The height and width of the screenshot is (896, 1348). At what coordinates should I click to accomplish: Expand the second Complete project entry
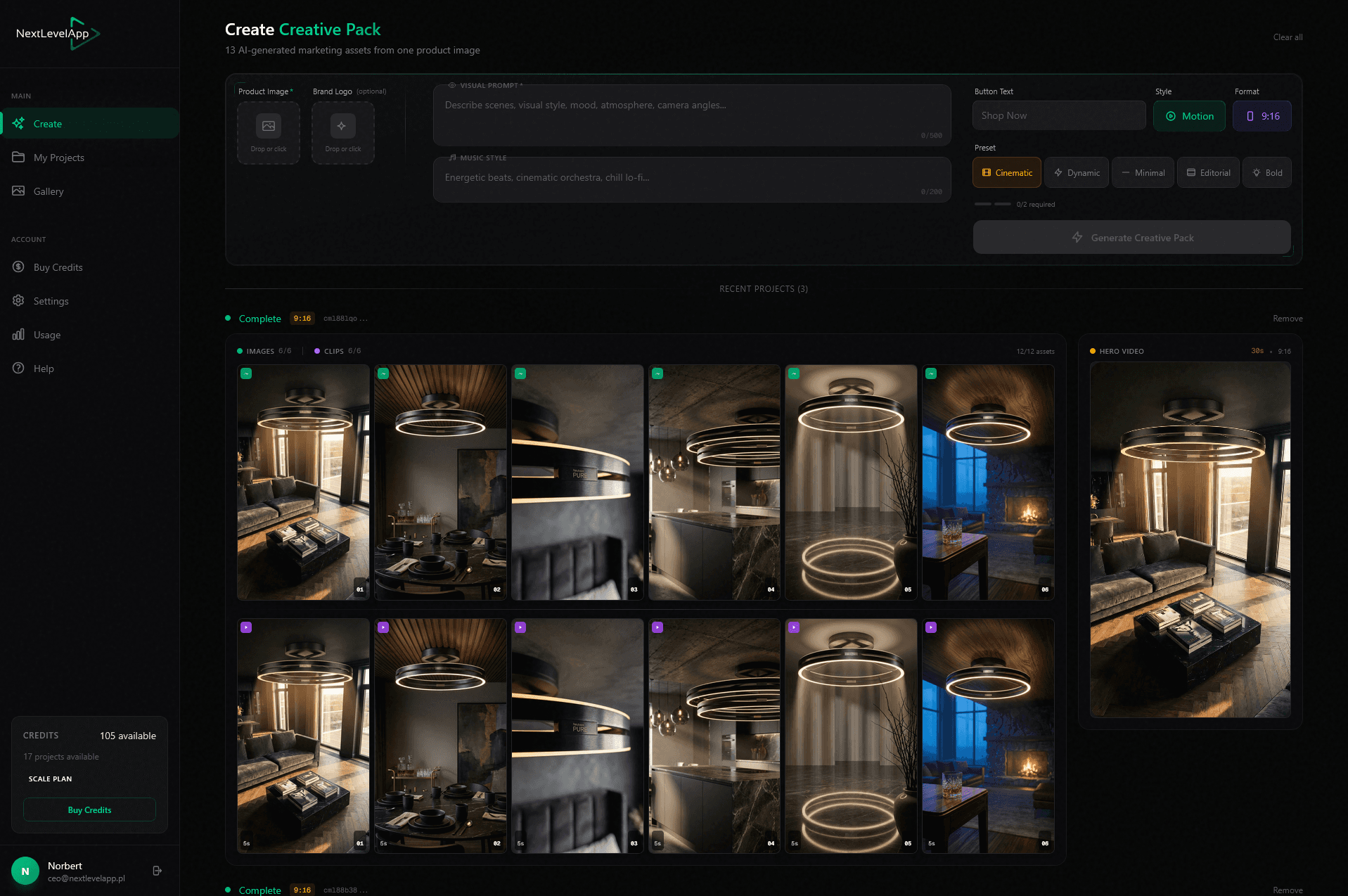[x=260, y=889]
